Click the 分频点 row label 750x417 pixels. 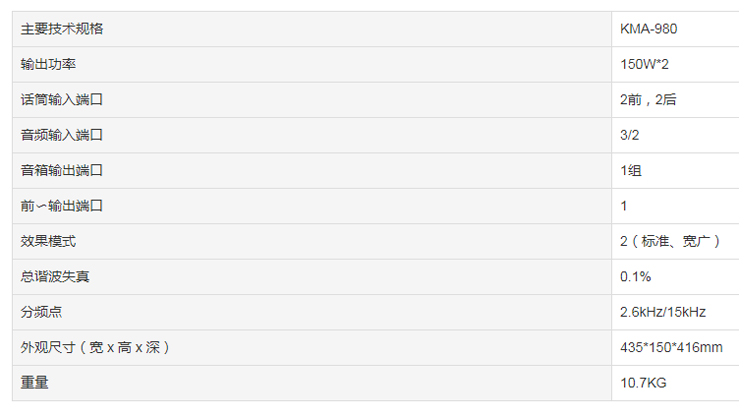pyautogui.click(x=41, y=312)
